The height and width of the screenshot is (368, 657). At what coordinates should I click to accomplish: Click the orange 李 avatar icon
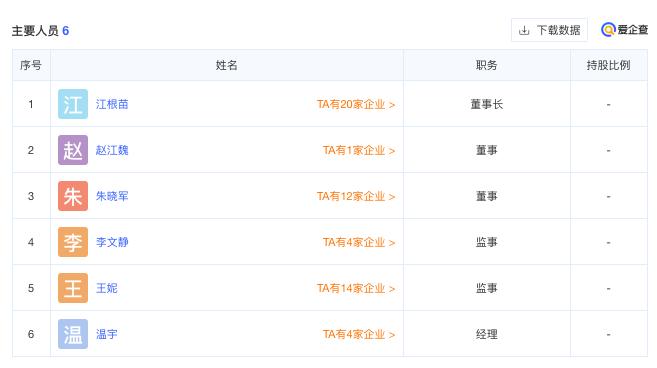click(x=73, y=242)
